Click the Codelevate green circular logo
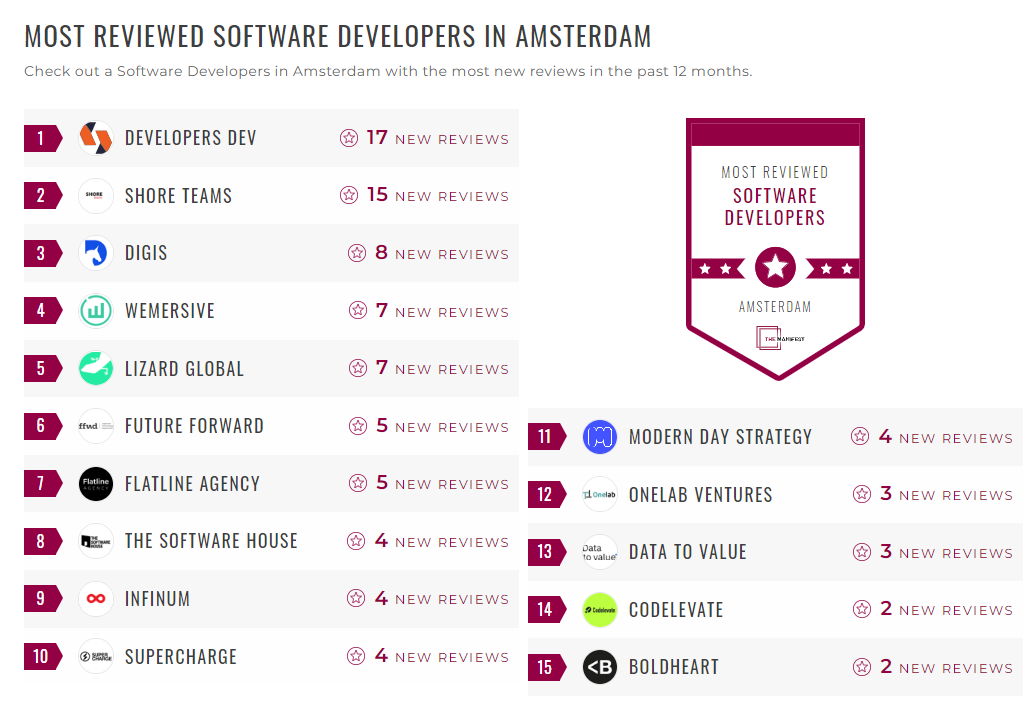 (x=599, y=609)
